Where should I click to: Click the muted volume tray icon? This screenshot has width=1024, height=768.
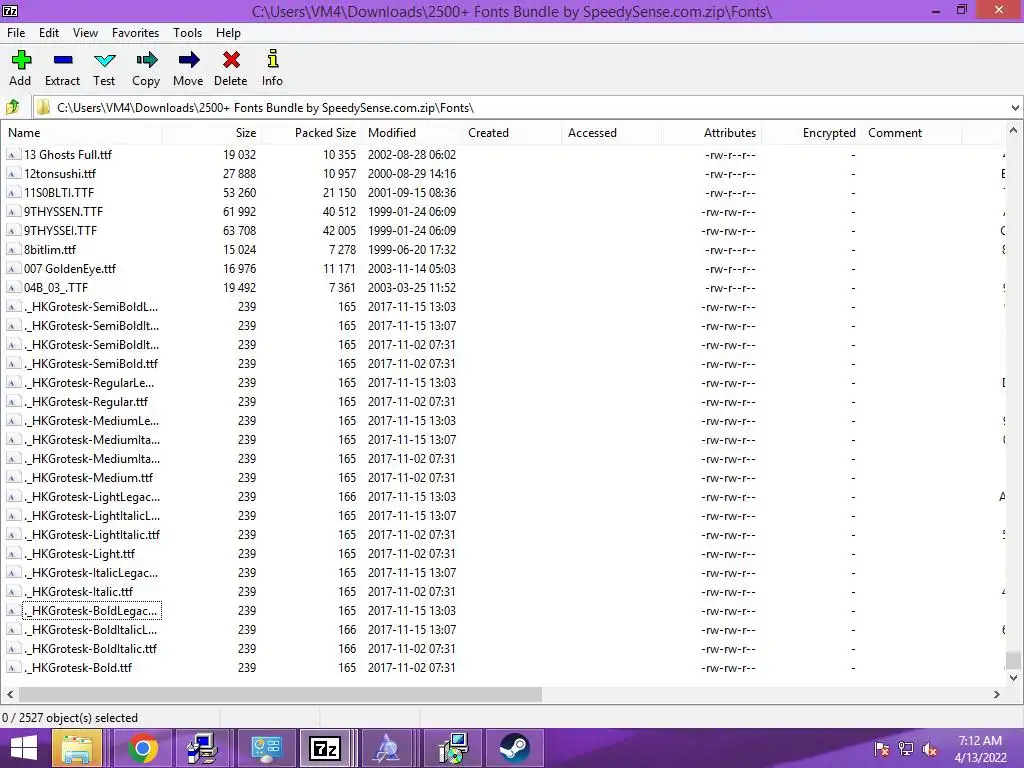[x=930, y=749]
